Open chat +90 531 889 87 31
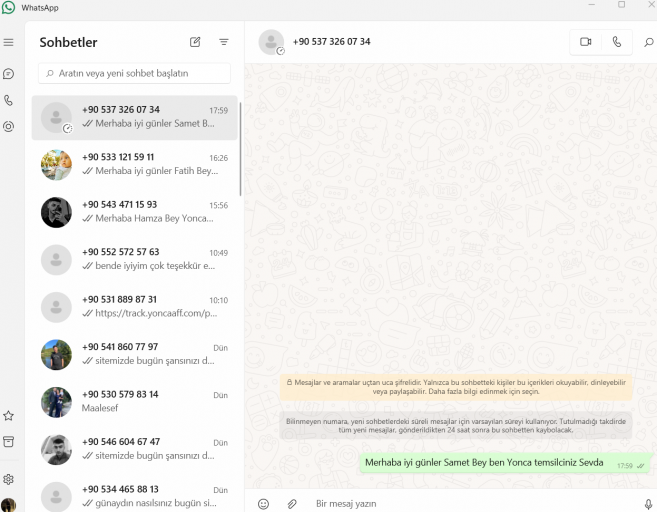This screenshot has width=657, height=512. coord(135,307)
